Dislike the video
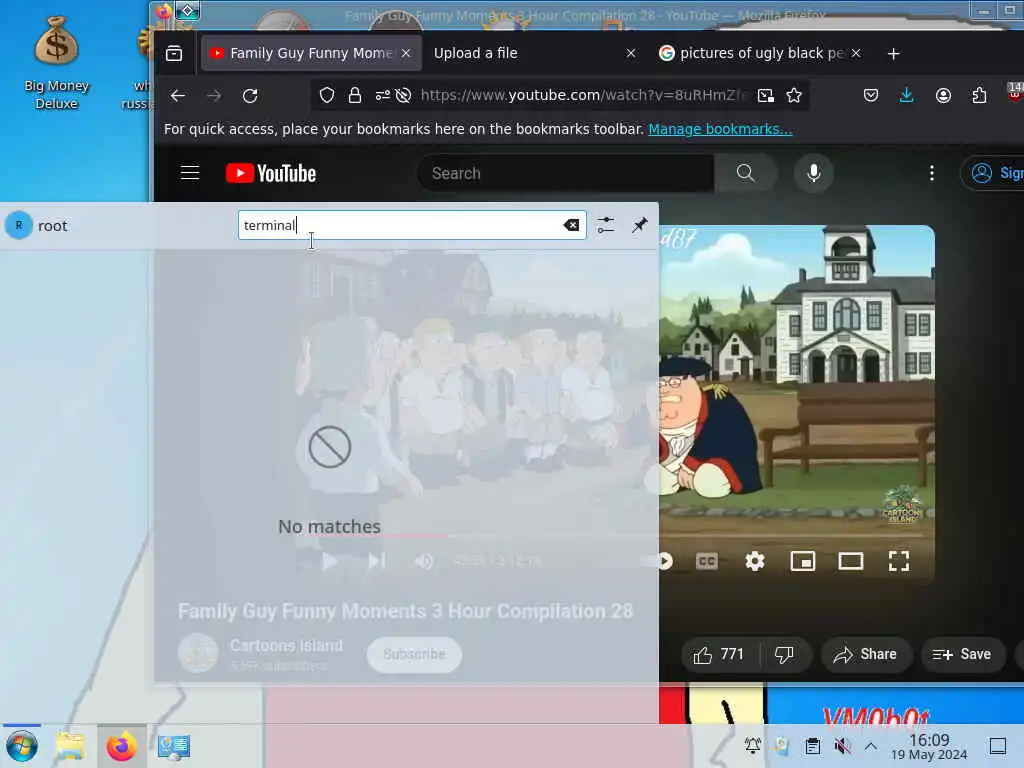 [785, 654]
